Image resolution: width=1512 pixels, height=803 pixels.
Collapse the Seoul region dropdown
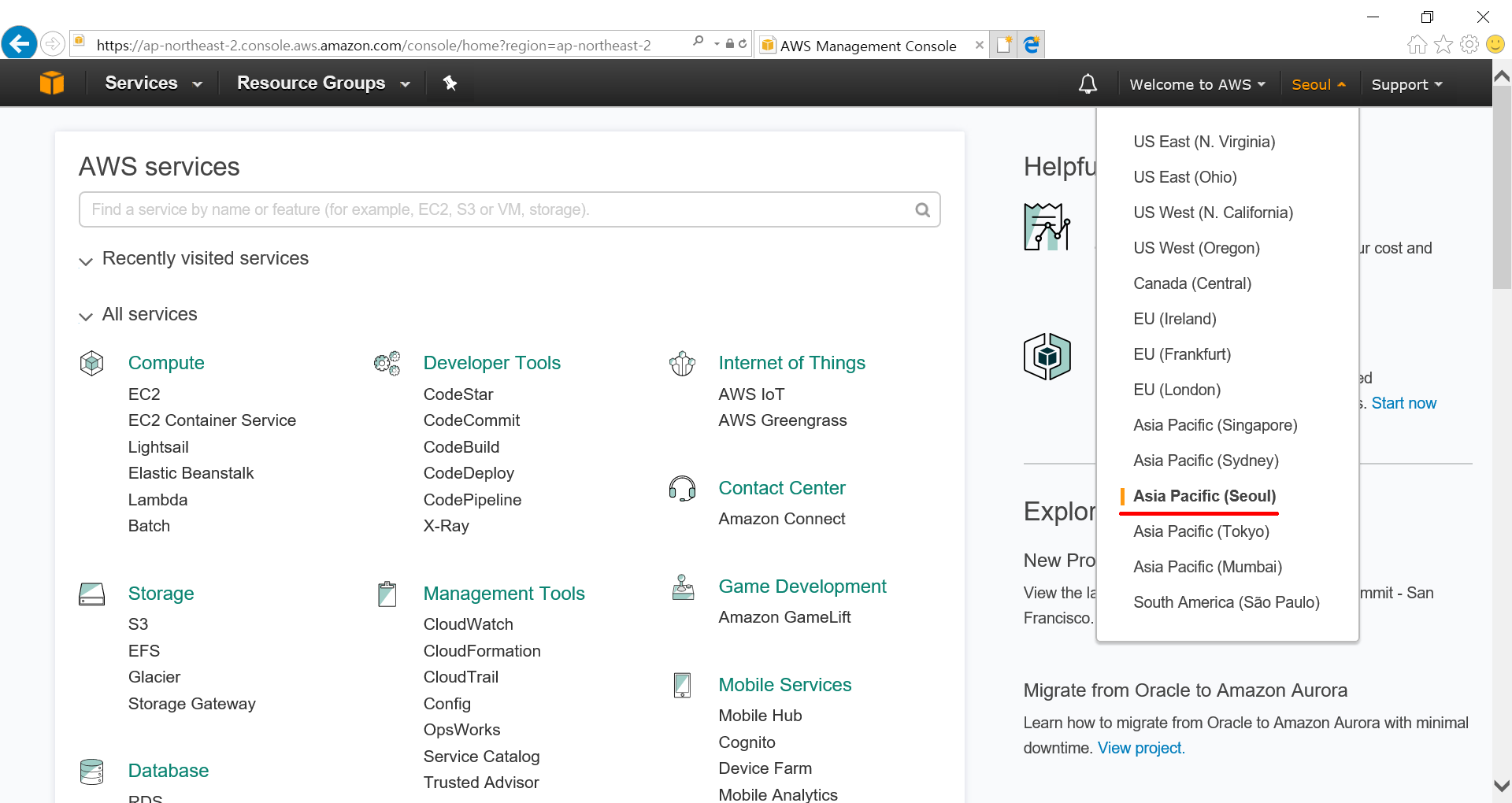click(1318, 84)
